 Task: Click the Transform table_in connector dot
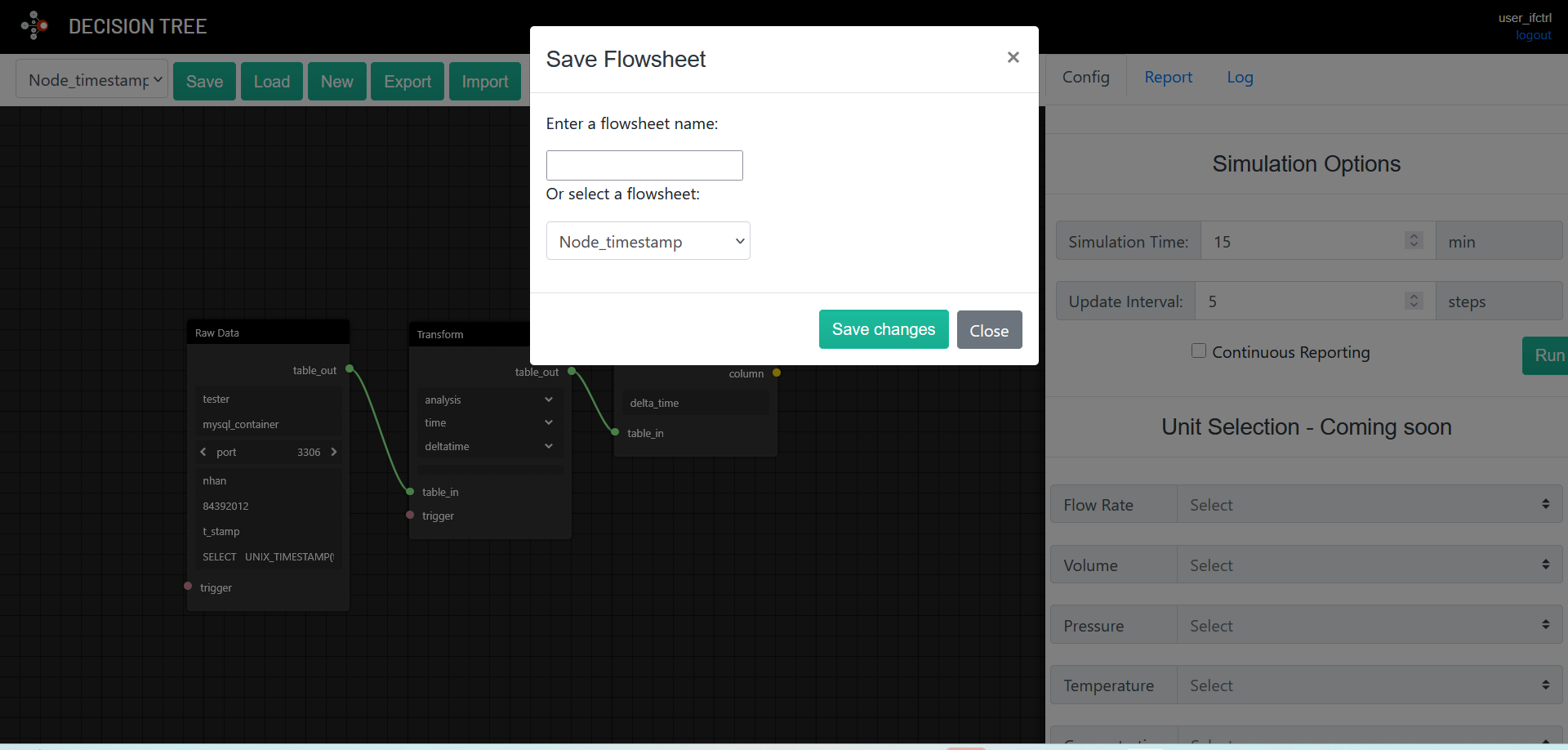coord(410,492)
